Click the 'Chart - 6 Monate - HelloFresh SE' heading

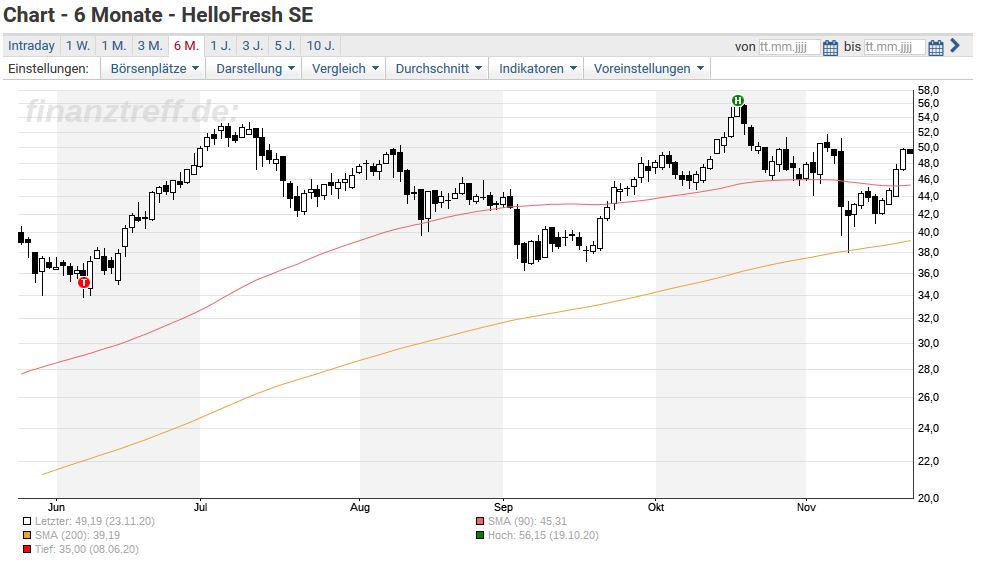point(159,15)
